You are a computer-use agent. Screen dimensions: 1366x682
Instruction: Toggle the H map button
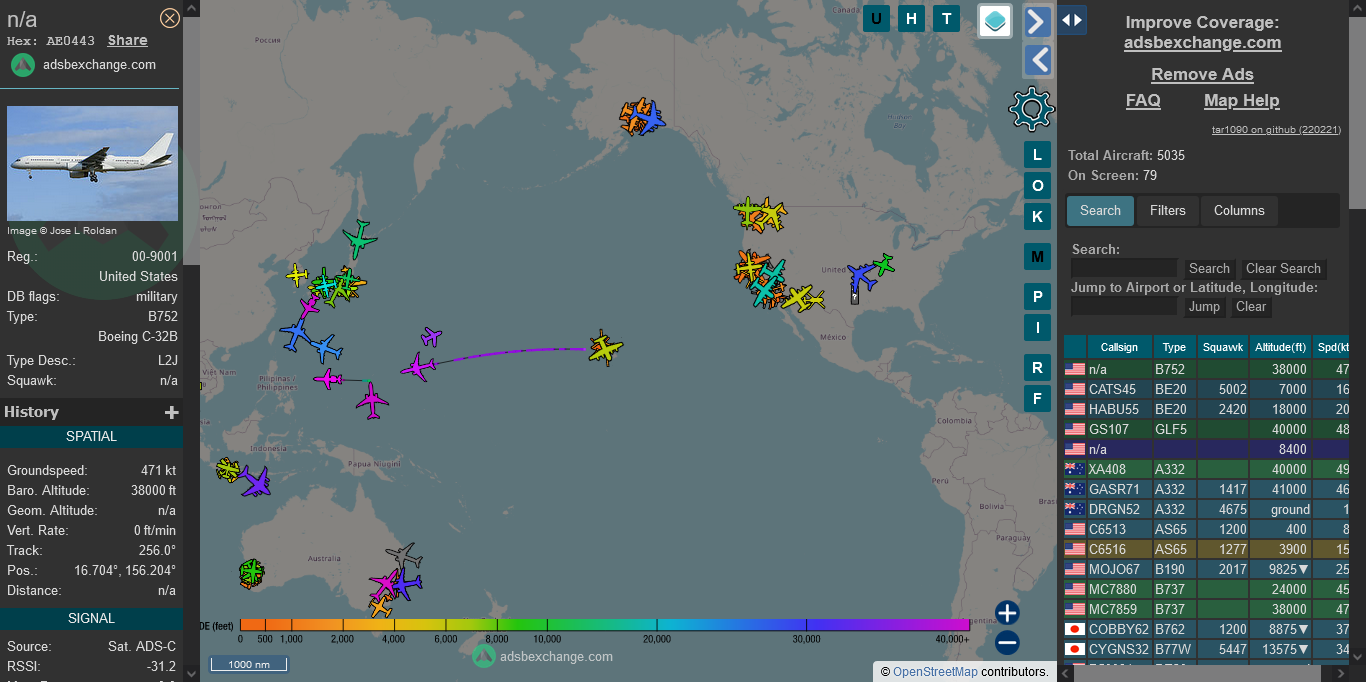(x=911, y=18)
